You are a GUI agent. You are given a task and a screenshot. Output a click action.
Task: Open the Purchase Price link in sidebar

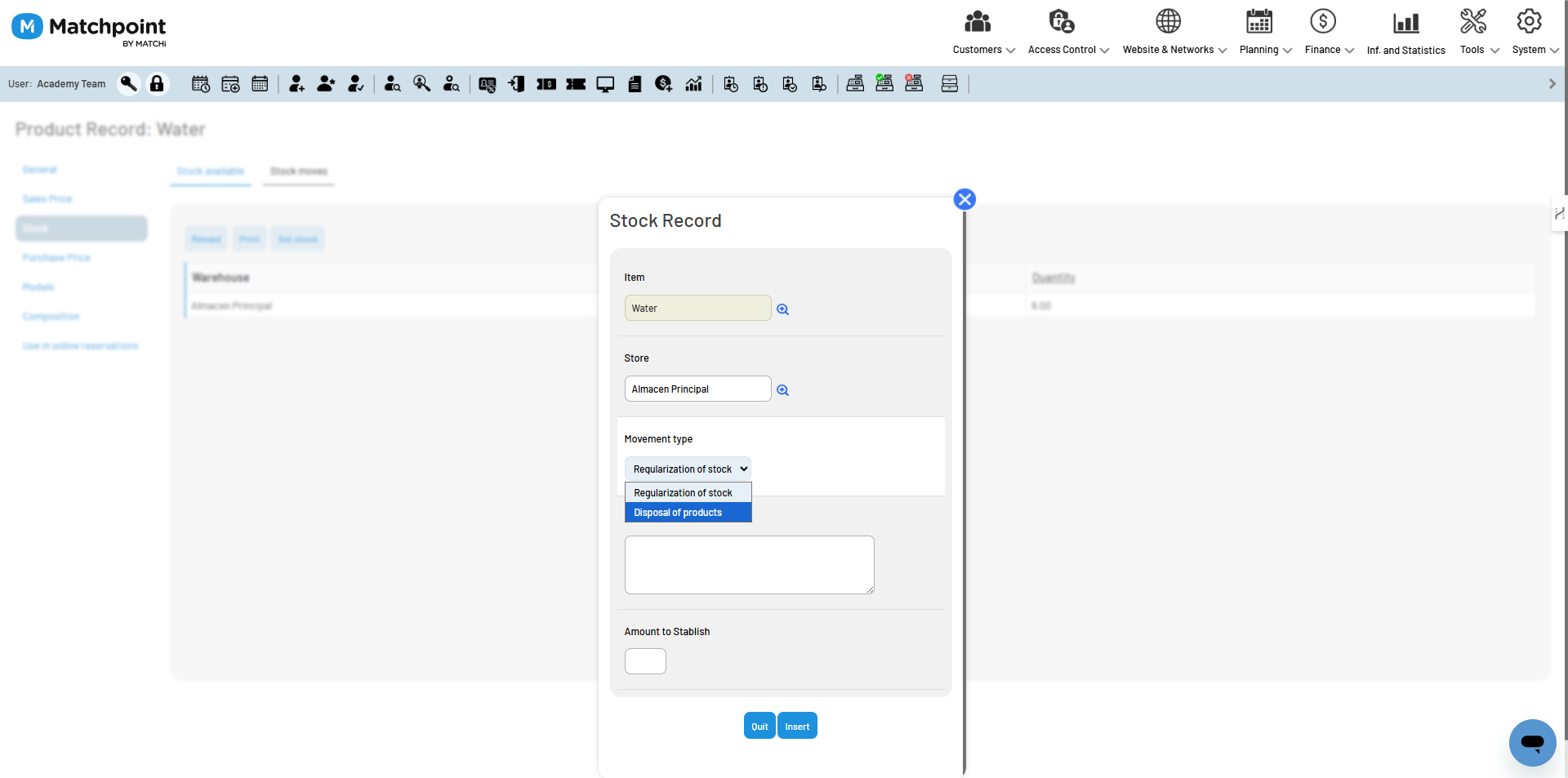(x=56, y=258)
